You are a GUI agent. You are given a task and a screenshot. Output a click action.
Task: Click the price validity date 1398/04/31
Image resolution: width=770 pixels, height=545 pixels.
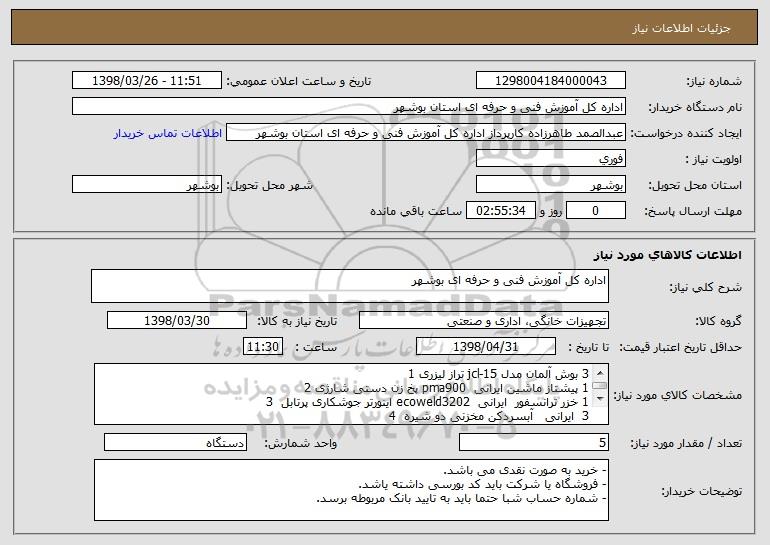[486, 346]
